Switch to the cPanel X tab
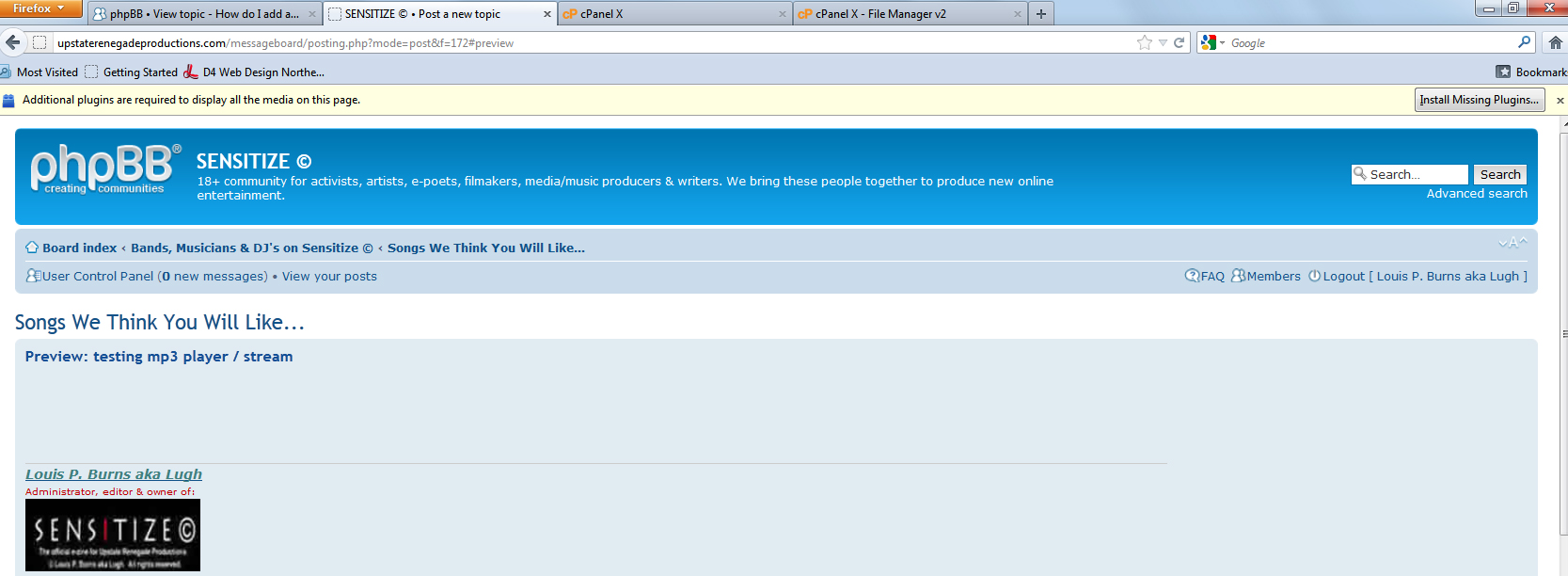 point(674,14)
